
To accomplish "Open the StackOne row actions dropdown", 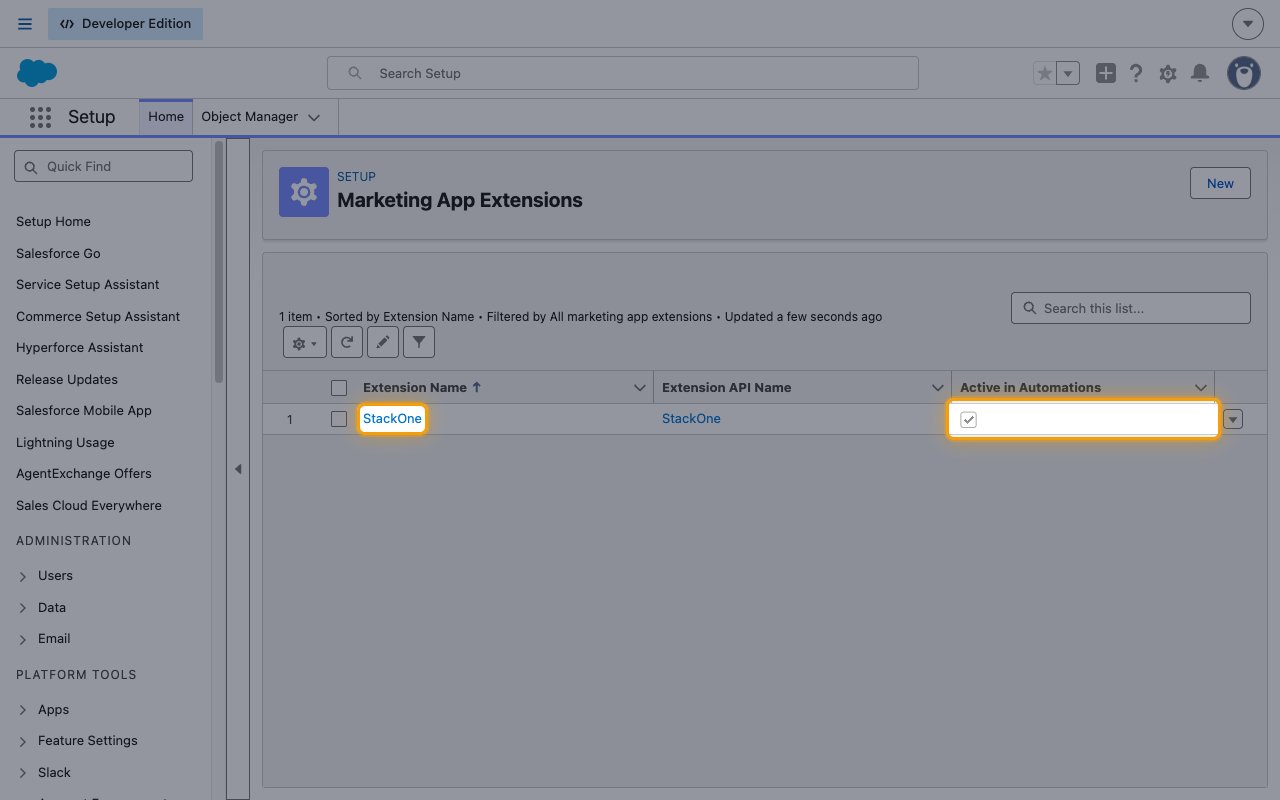I will (x=1233, y=420).
